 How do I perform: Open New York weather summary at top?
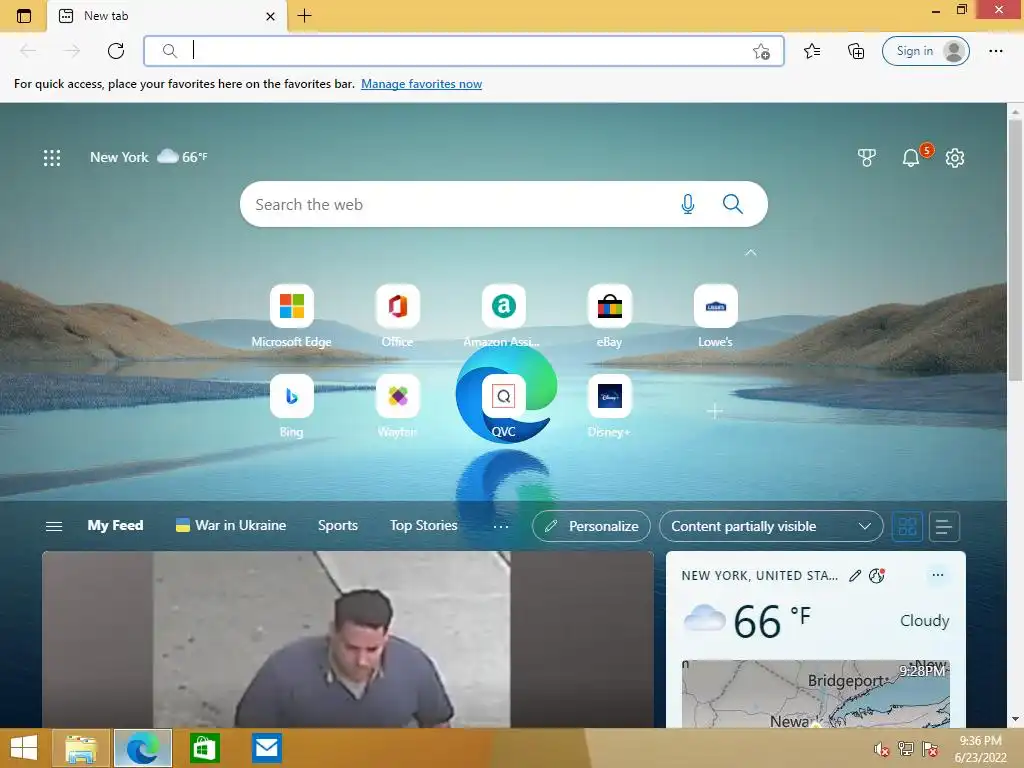[x=148, y=157]
